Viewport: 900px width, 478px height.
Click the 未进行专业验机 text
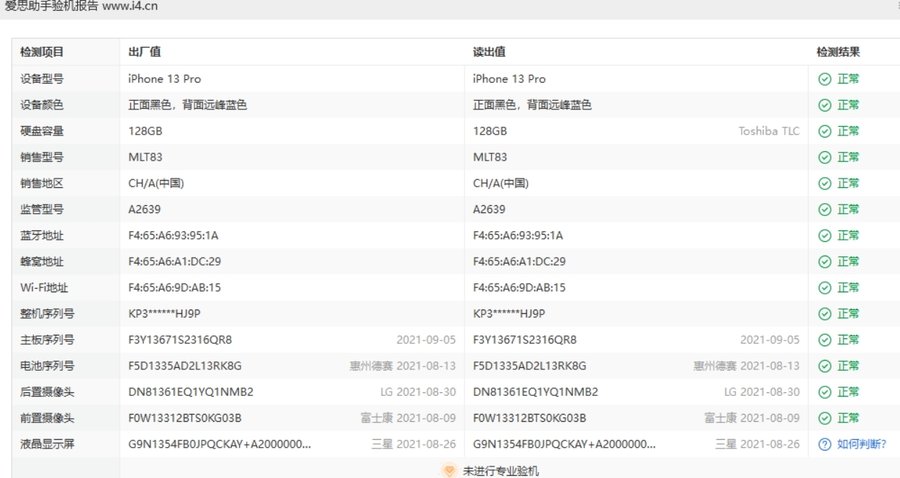(501, 471)
